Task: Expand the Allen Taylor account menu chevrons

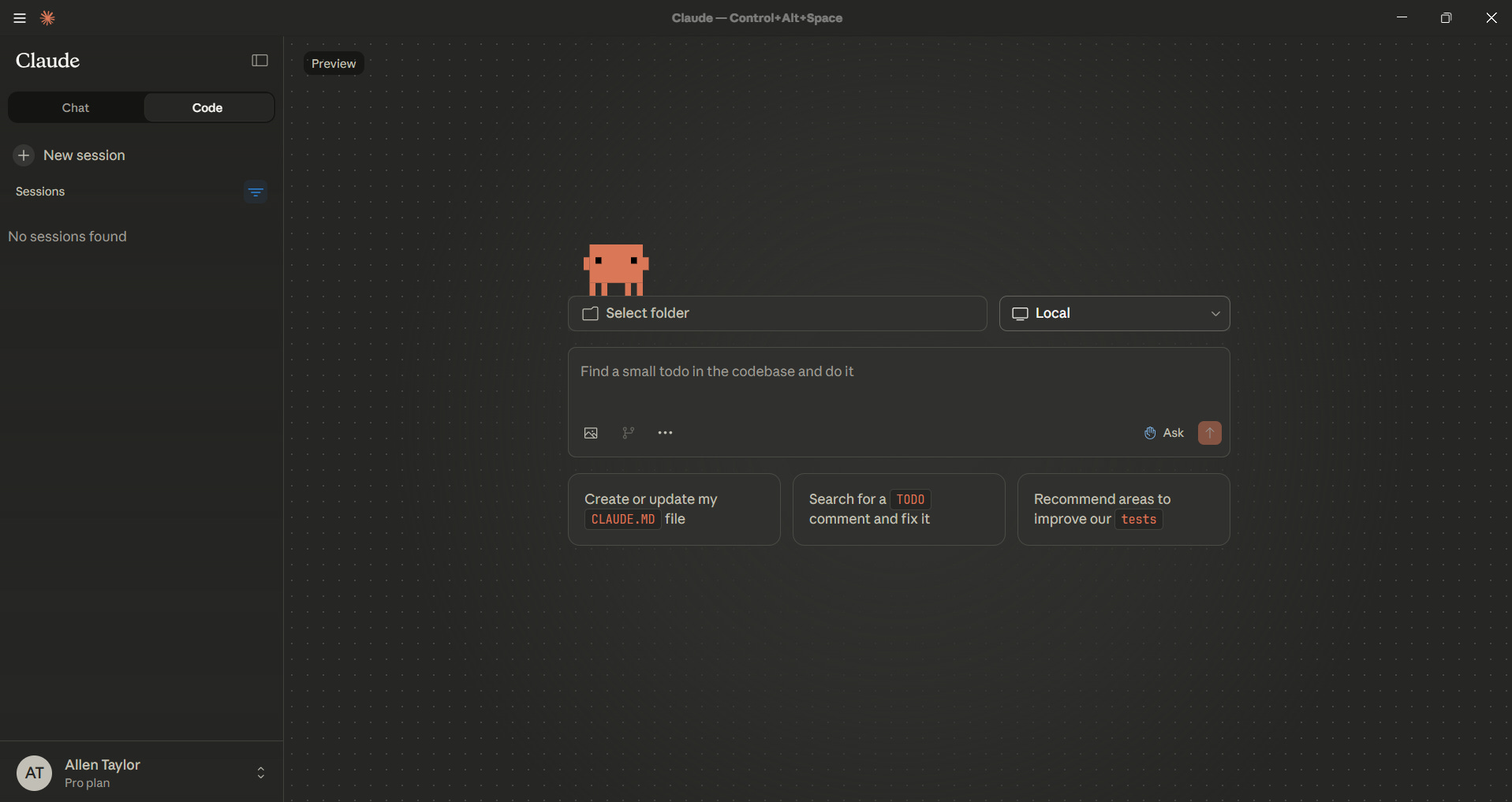Action: (x=261, y=773)
